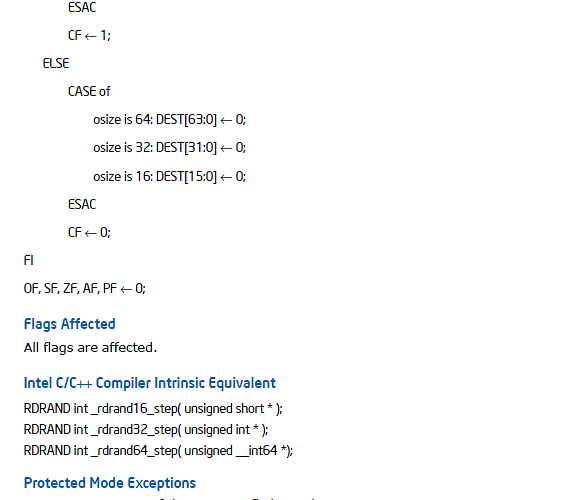The image size is (579, 500).
Task: Click the Intel C/C++ Compiler Intrinsic Equivalent heading
Action: [x=150, y=383]
